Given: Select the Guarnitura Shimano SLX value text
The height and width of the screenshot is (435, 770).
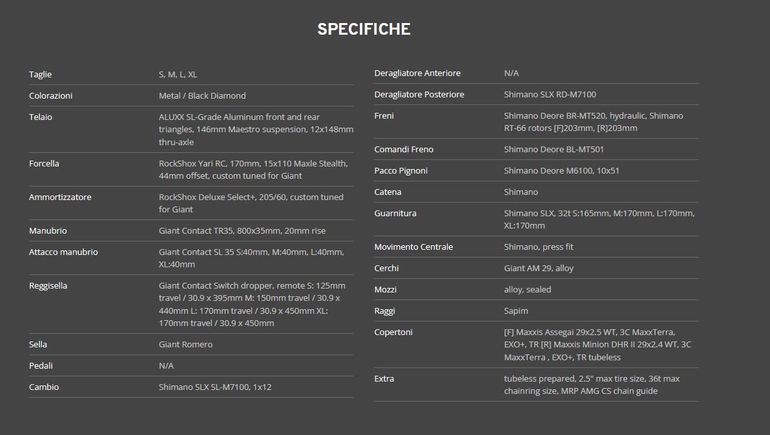Looking at the screenshot, I should [599, 219].
